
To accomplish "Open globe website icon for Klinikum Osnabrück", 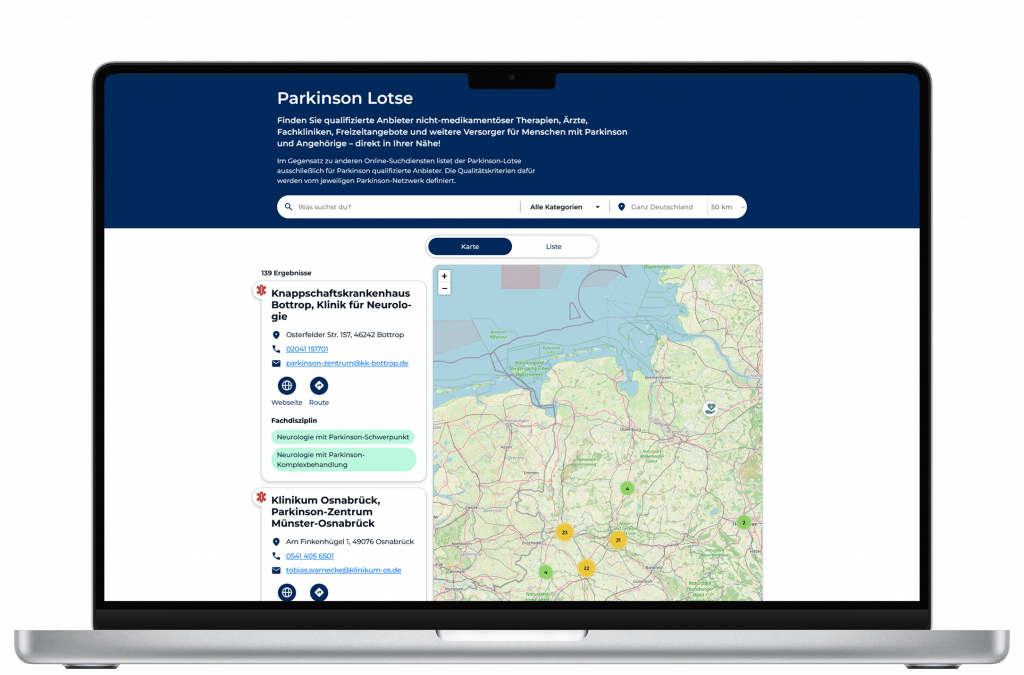I will click(287, 592).
